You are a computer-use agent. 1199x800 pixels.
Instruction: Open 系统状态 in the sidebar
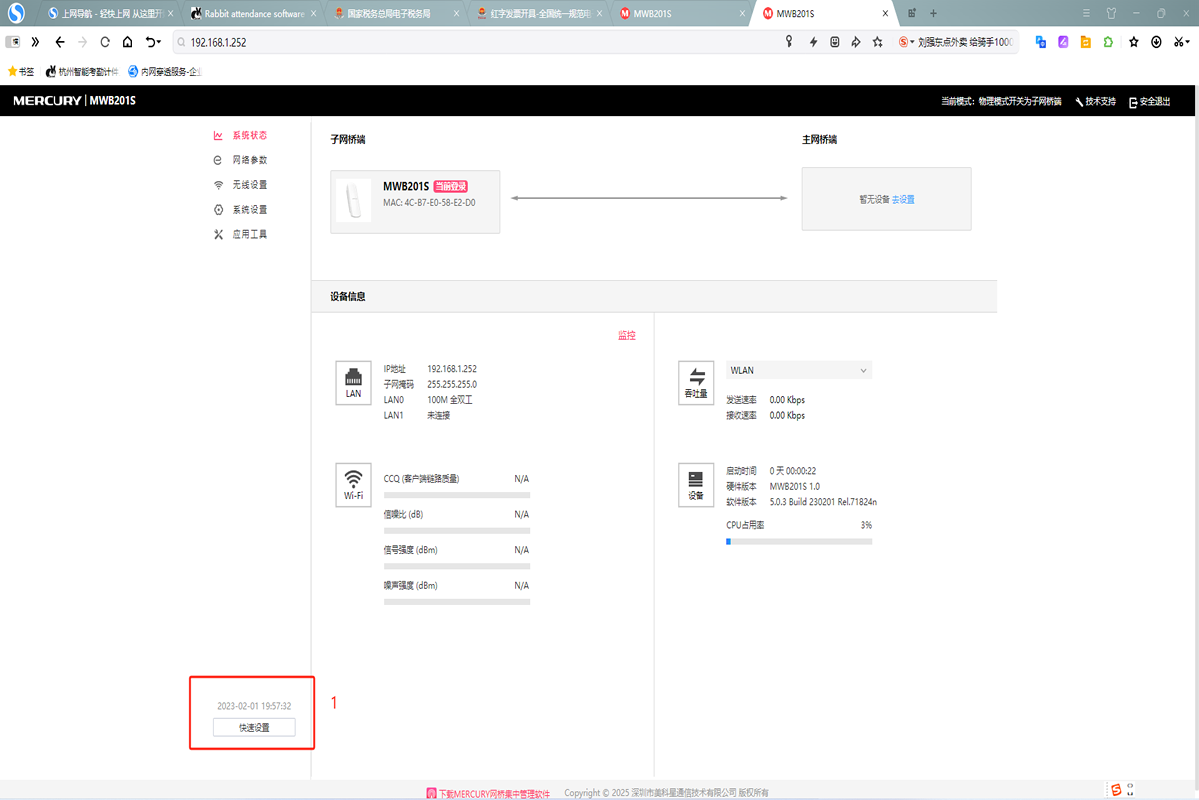point(240,135)
